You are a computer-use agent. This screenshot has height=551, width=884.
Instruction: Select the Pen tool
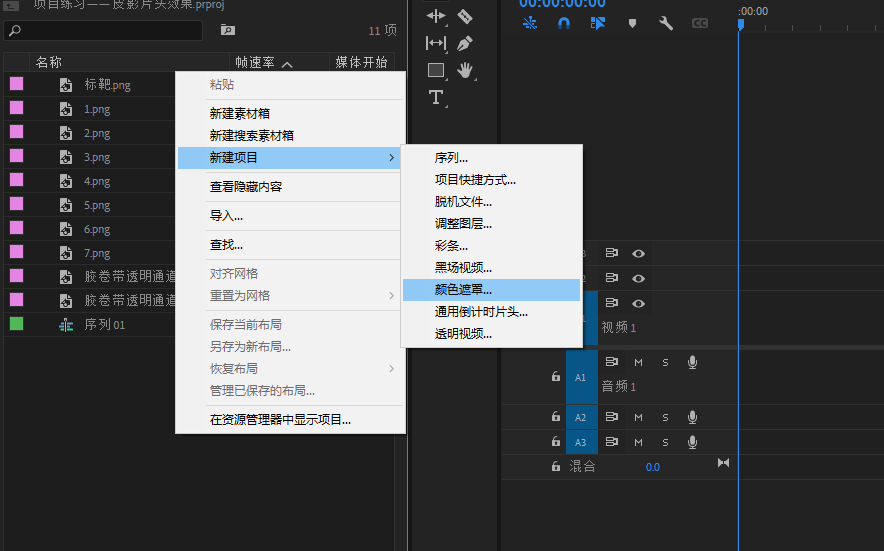coord(465,43)
